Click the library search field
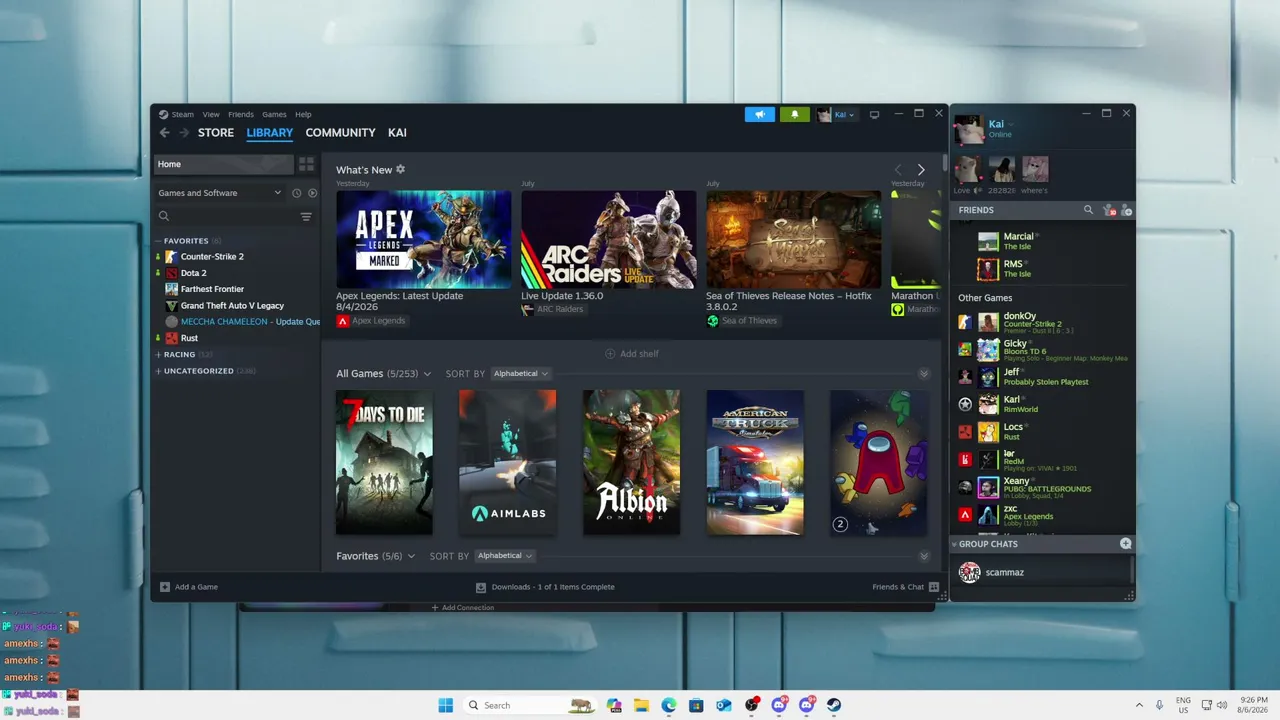 pos(226,216)
